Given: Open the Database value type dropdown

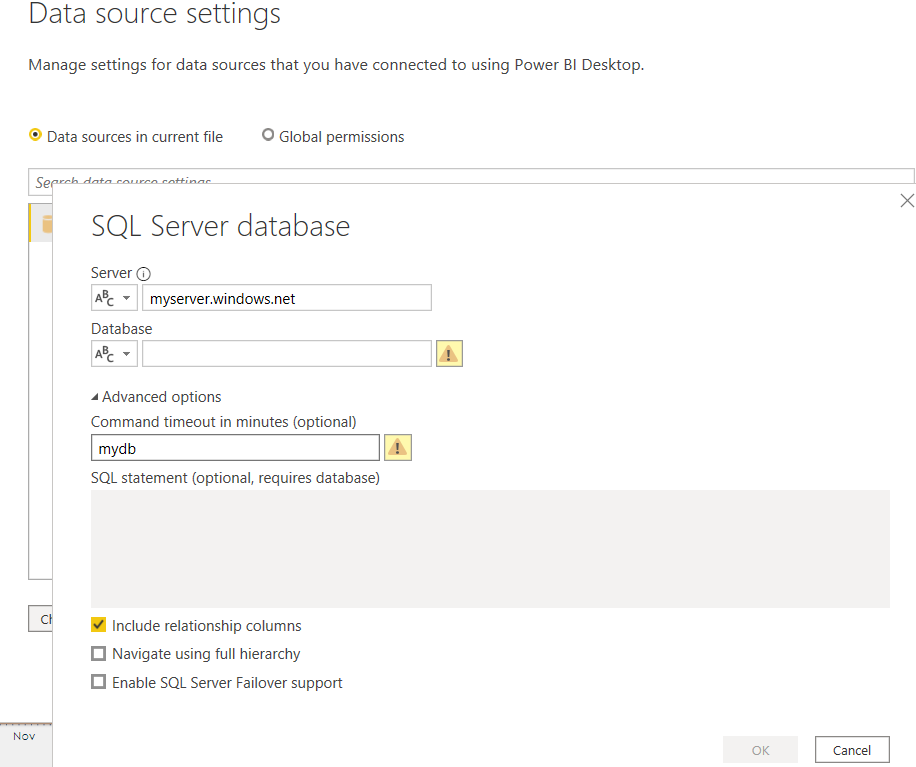Looking at the screenshot, I should point(114,354).
